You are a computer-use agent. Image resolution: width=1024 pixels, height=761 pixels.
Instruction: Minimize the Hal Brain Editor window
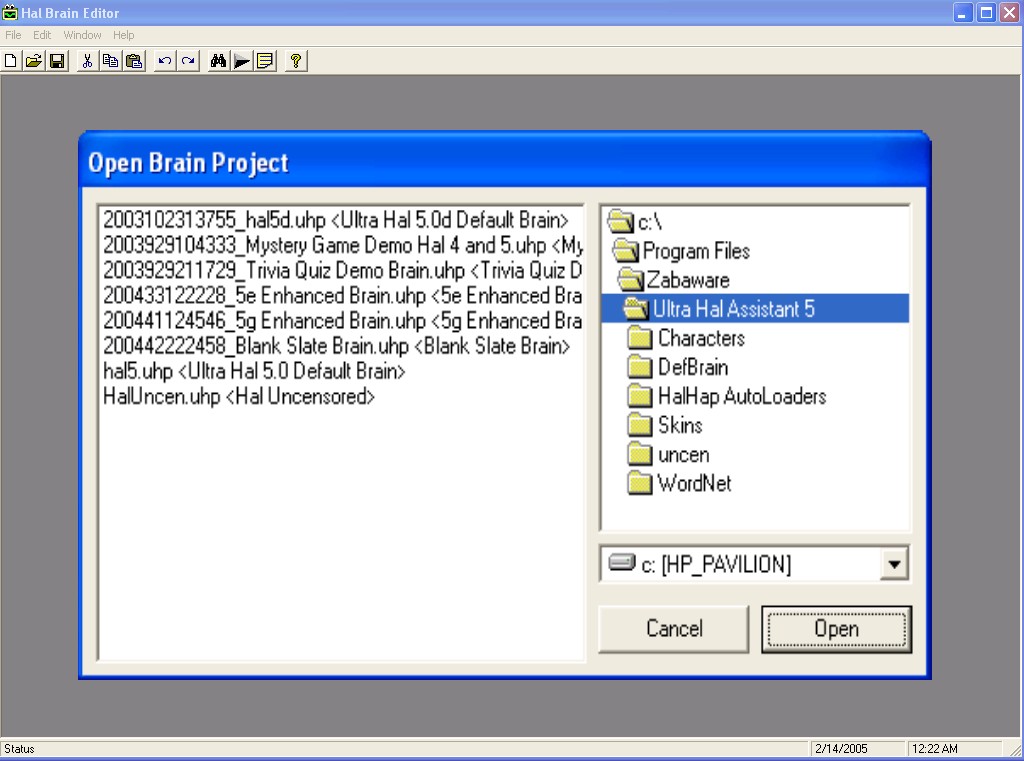(963, 12)
